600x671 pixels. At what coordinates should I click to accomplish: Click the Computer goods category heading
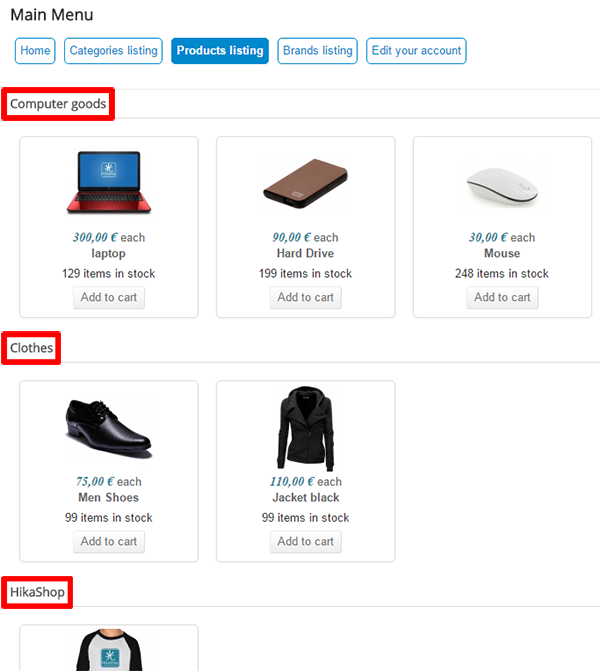(x=58, y=104)
